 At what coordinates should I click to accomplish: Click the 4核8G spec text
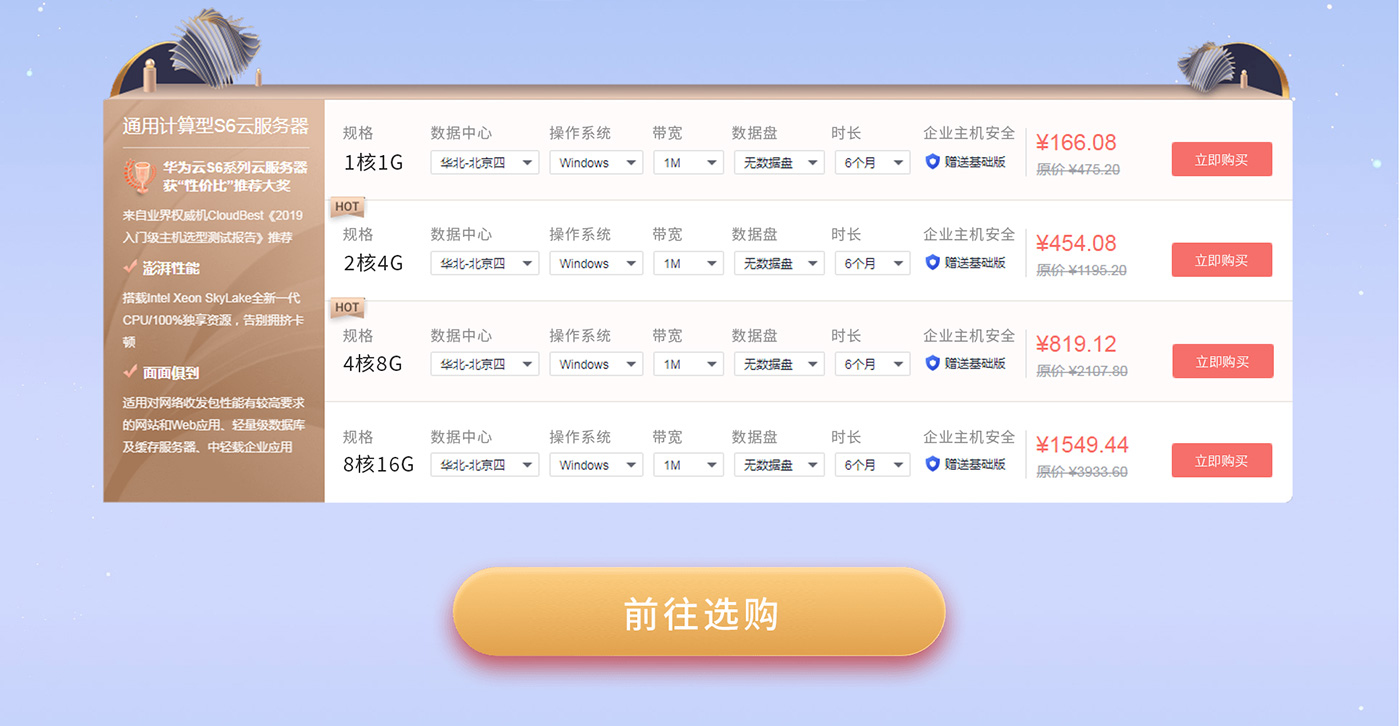[x=373, y=364]
